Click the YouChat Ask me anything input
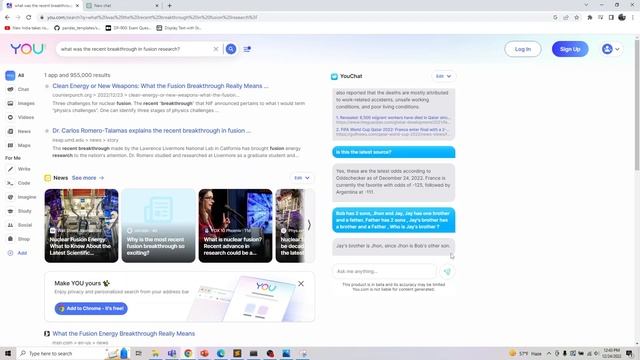640x360 pixels. (384, 271)
